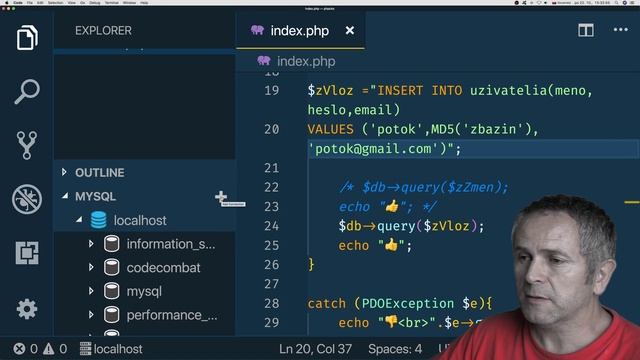Open the Manage gear icon

(27, 309)
